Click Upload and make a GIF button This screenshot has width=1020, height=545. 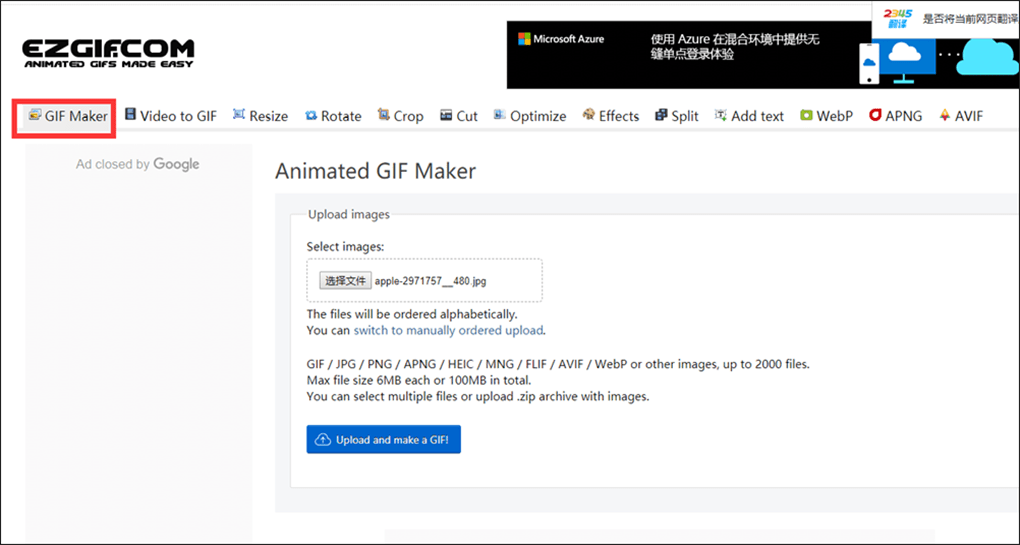click(384, 440)
